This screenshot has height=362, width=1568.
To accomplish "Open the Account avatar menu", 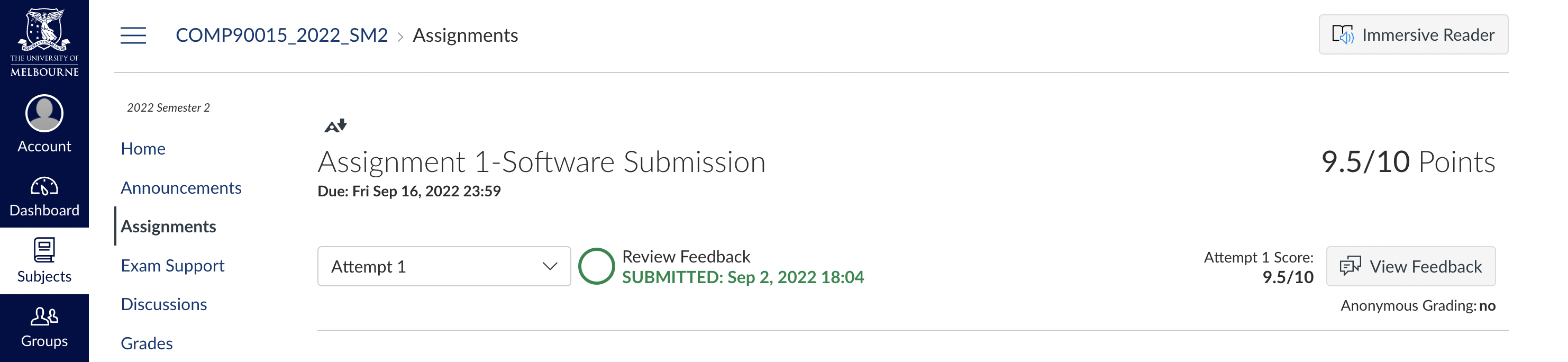I will tap(44, 113).
